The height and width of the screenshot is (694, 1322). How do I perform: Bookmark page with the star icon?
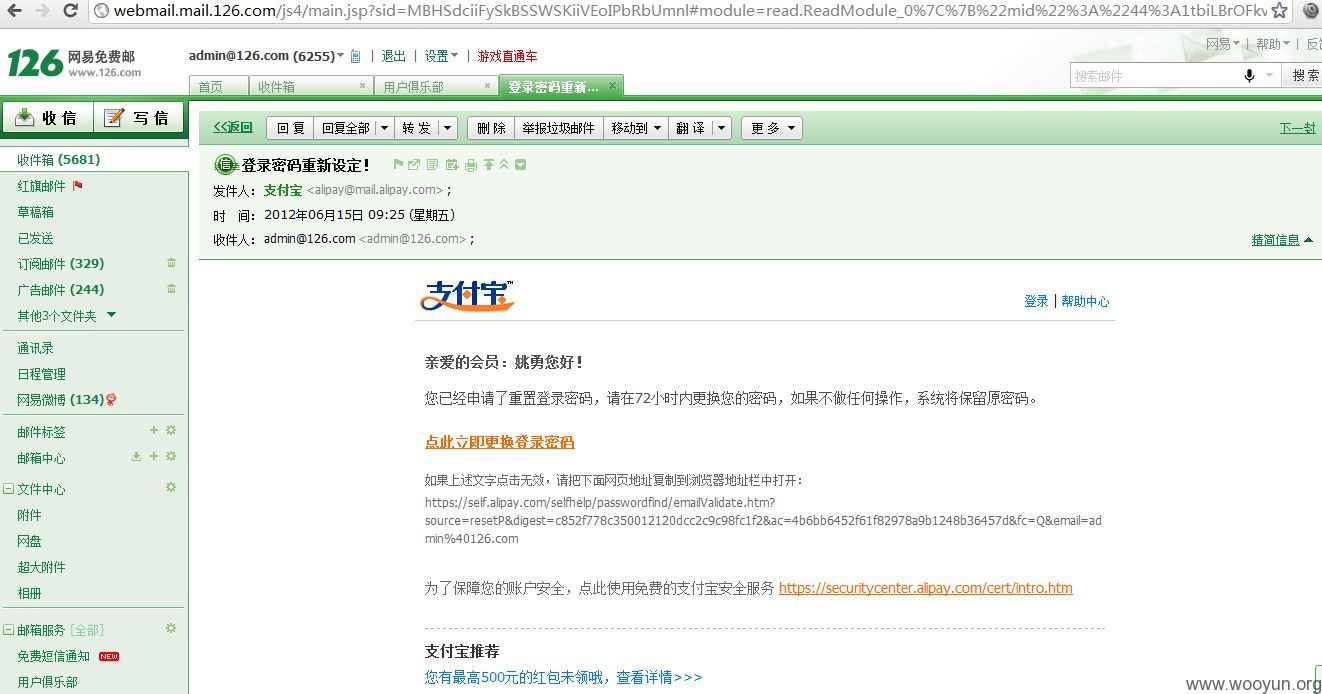point(1279,11)
